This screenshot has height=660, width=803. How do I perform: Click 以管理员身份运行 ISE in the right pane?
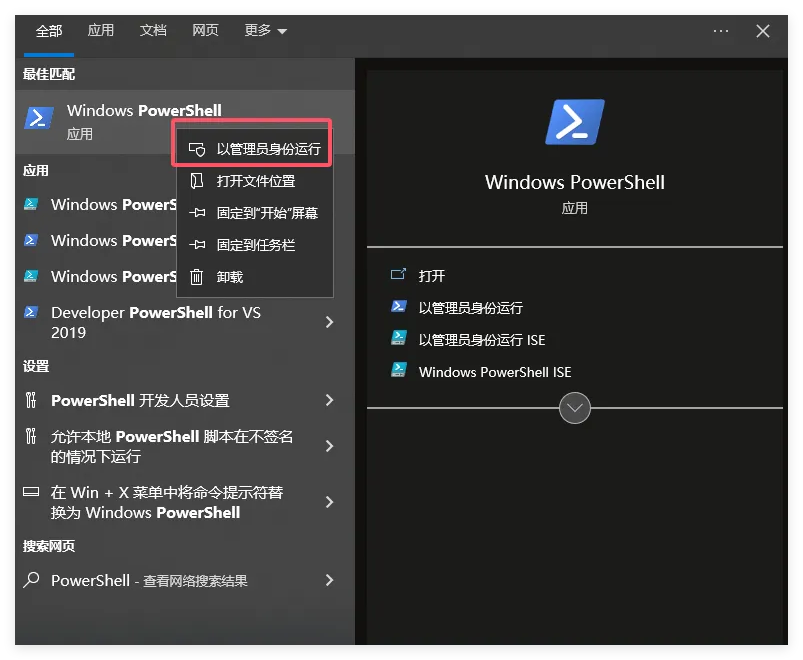coord(481,340)
